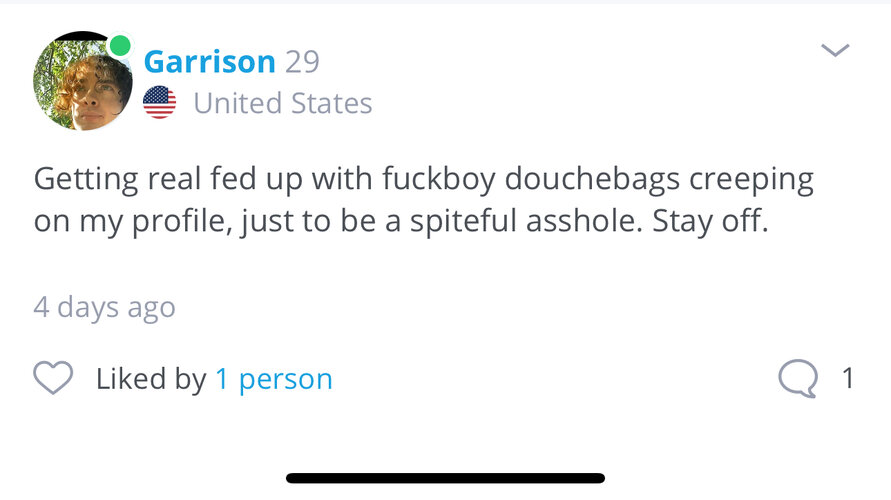Tap the word "creeping" in post text
The width and height of the screenshot is (891, 500).
pos(752,180)
